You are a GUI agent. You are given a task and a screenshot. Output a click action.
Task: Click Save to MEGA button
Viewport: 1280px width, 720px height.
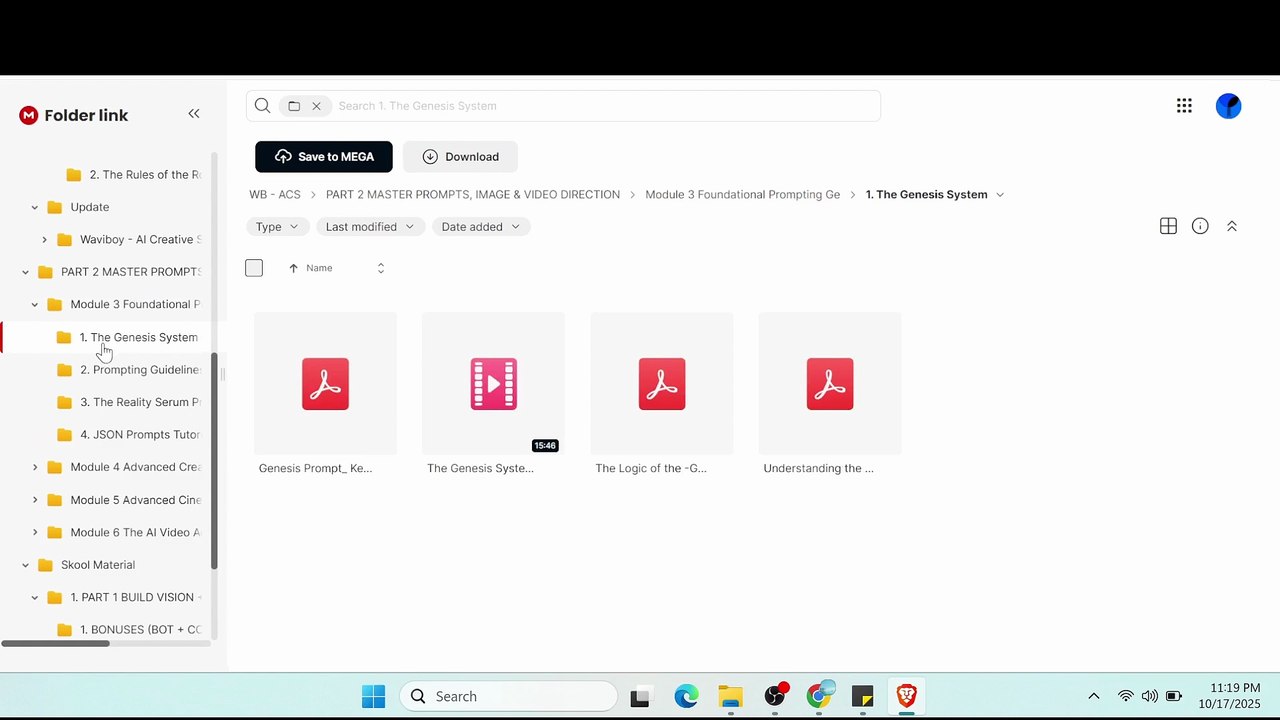pos(324,157)
